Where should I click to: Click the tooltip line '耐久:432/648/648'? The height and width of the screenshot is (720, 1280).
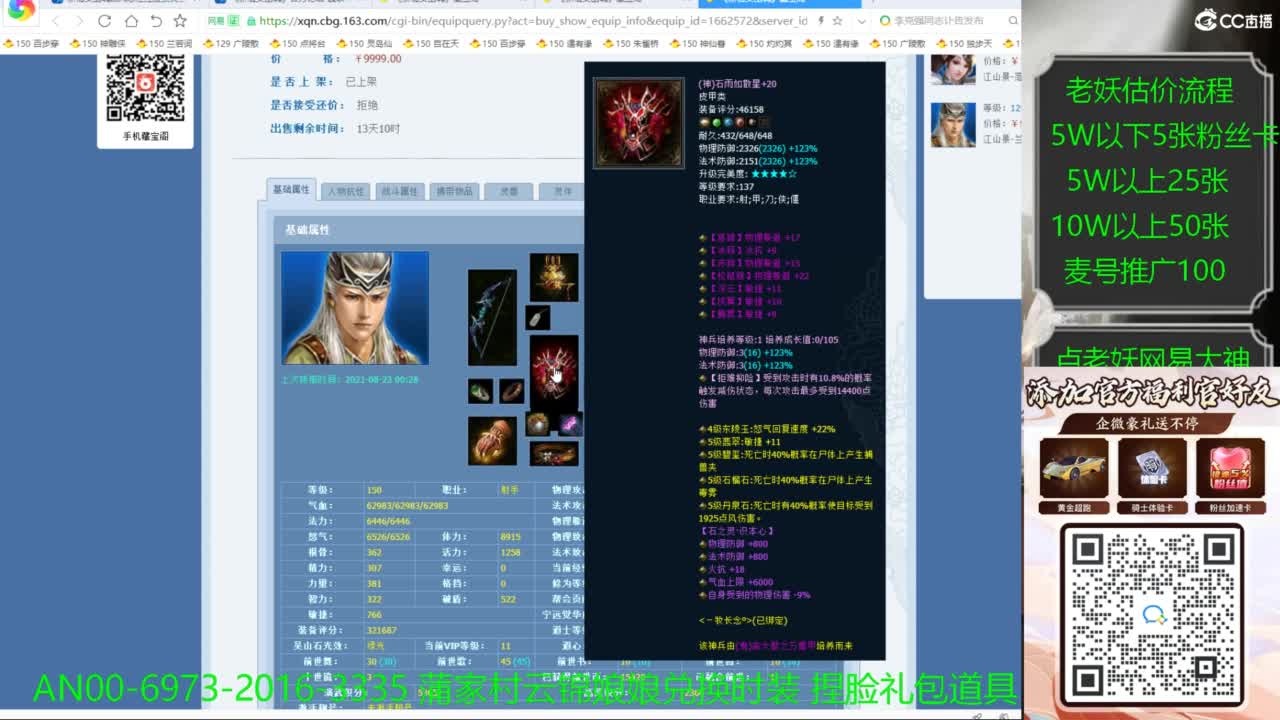(x=735, y=135)
